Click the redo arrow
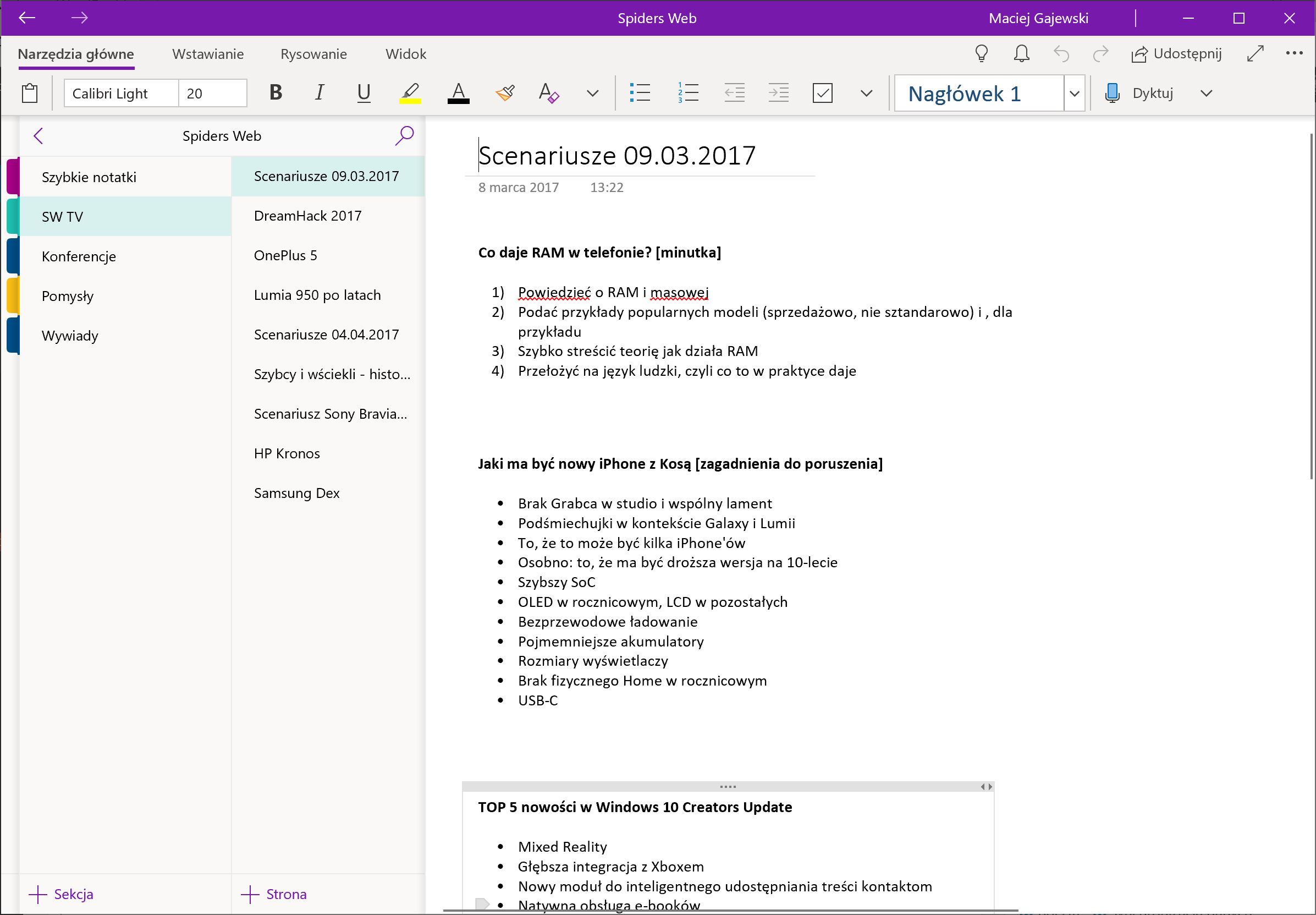The width and height of the screenshot is (1316, 915). coord(1100,54)
